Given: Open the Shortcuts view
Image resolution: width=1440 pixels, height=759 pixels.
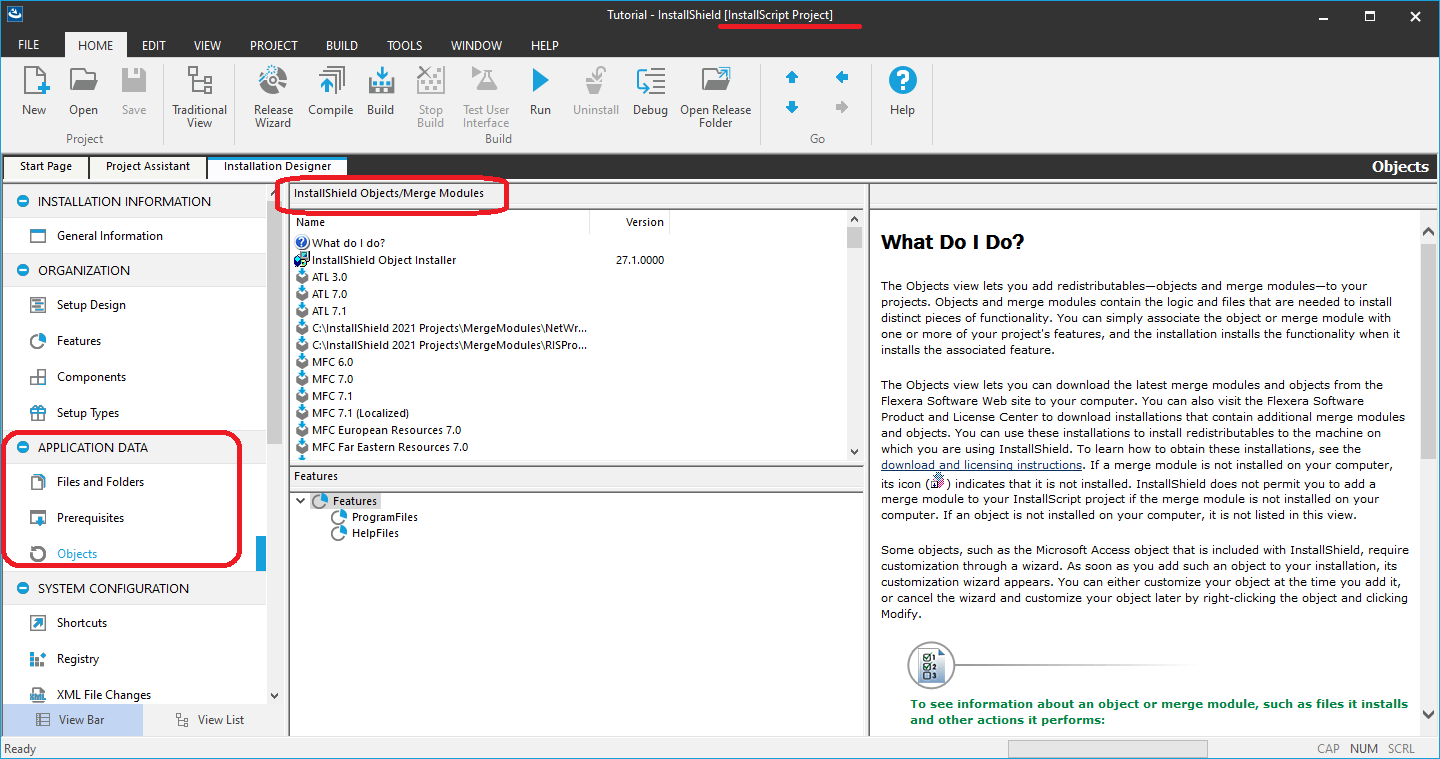Looking at the screenshot, I should pos(82,623).
